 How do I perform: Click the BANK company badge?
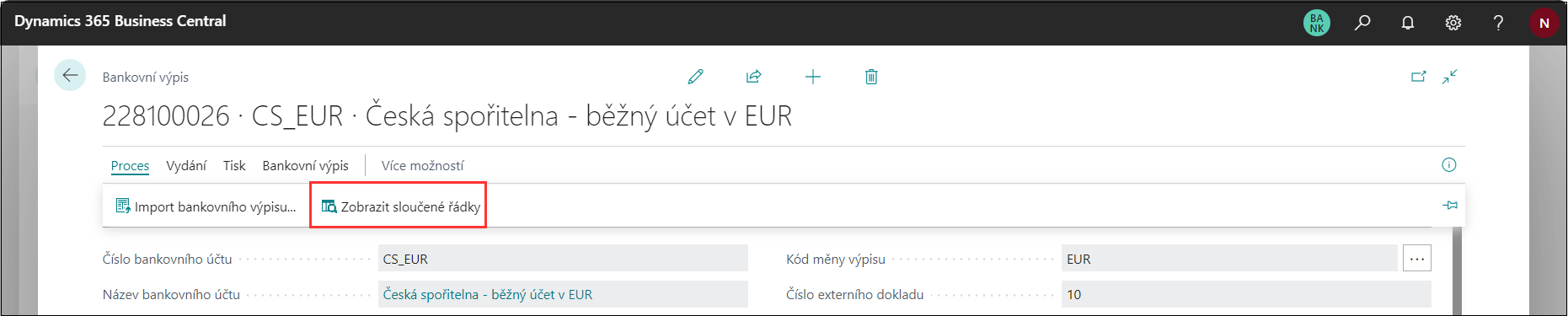[x=1317, y=23]
